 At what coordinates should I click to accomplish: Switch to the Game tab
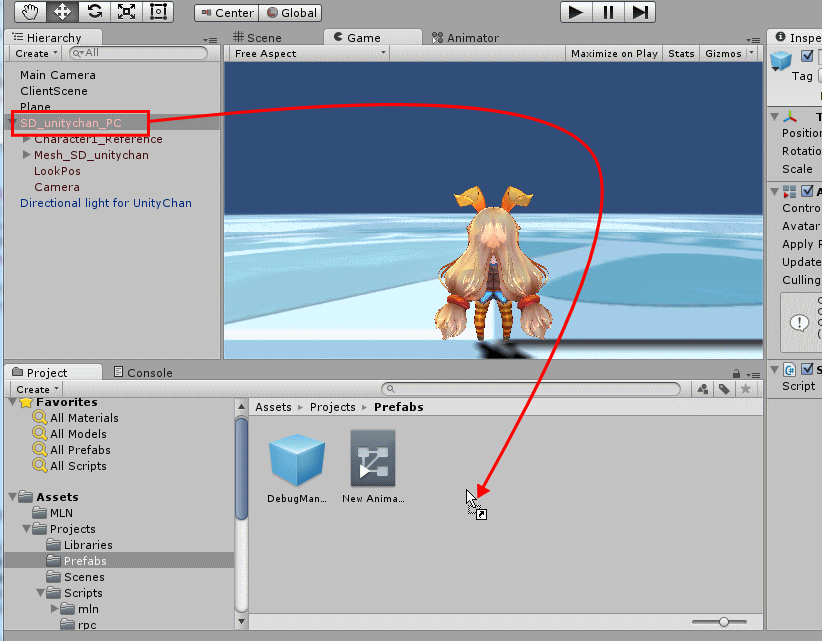[x=373, y=38]
